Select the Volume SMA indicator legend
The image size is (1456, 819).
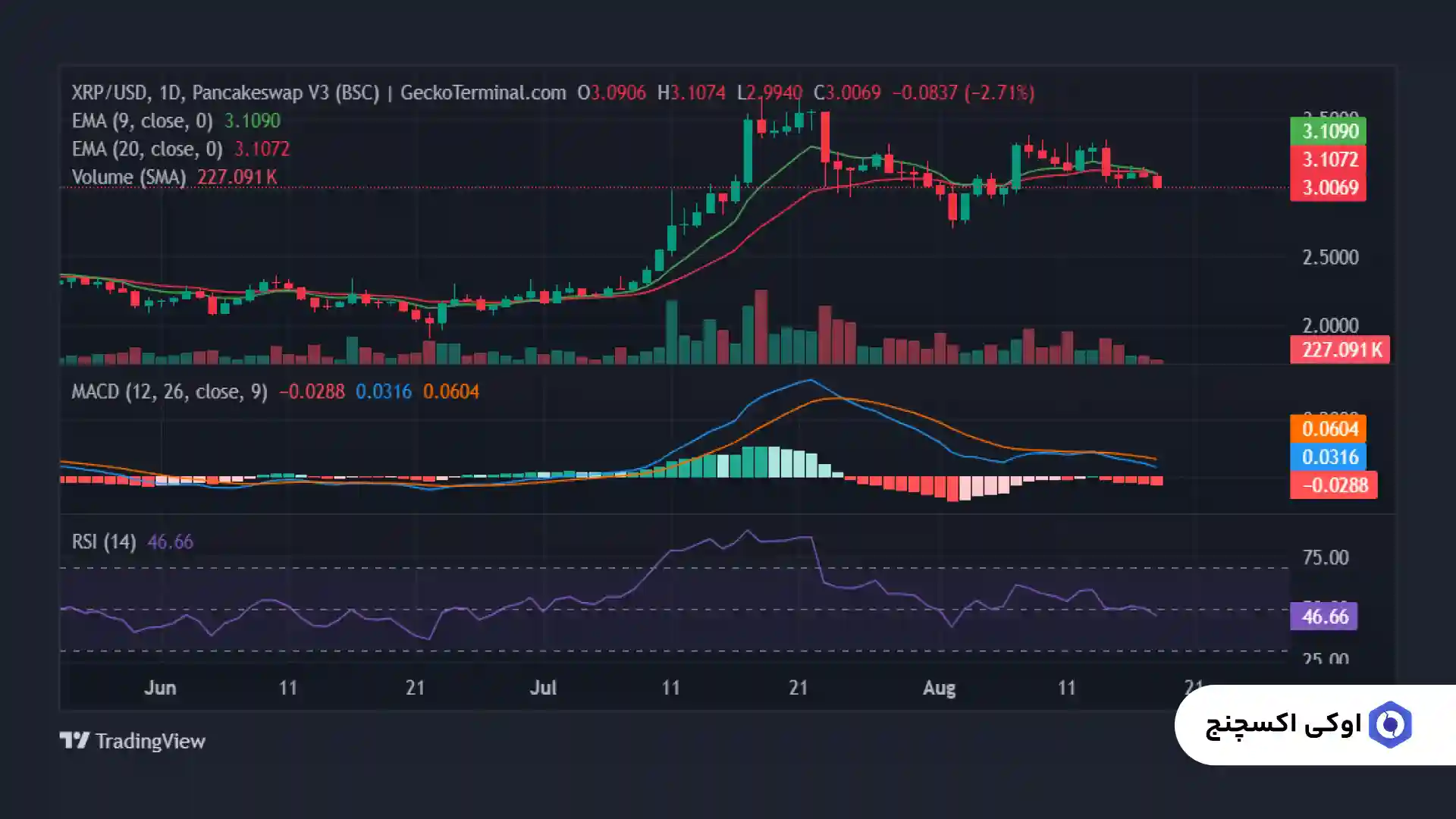point(128,177)
